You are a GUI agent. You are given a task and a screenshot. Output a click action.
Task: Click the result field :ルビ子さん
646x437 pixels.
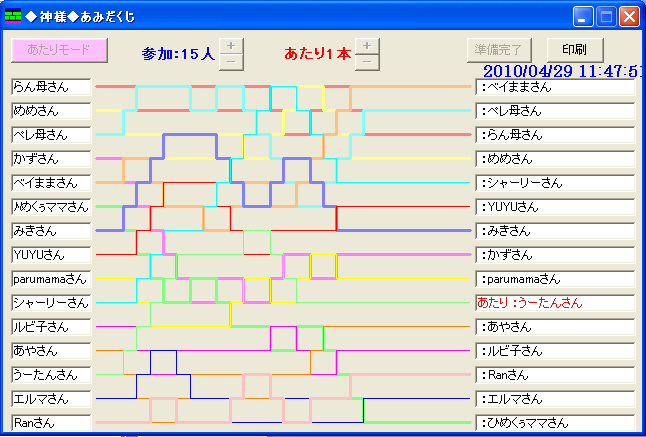click(555, 351)
